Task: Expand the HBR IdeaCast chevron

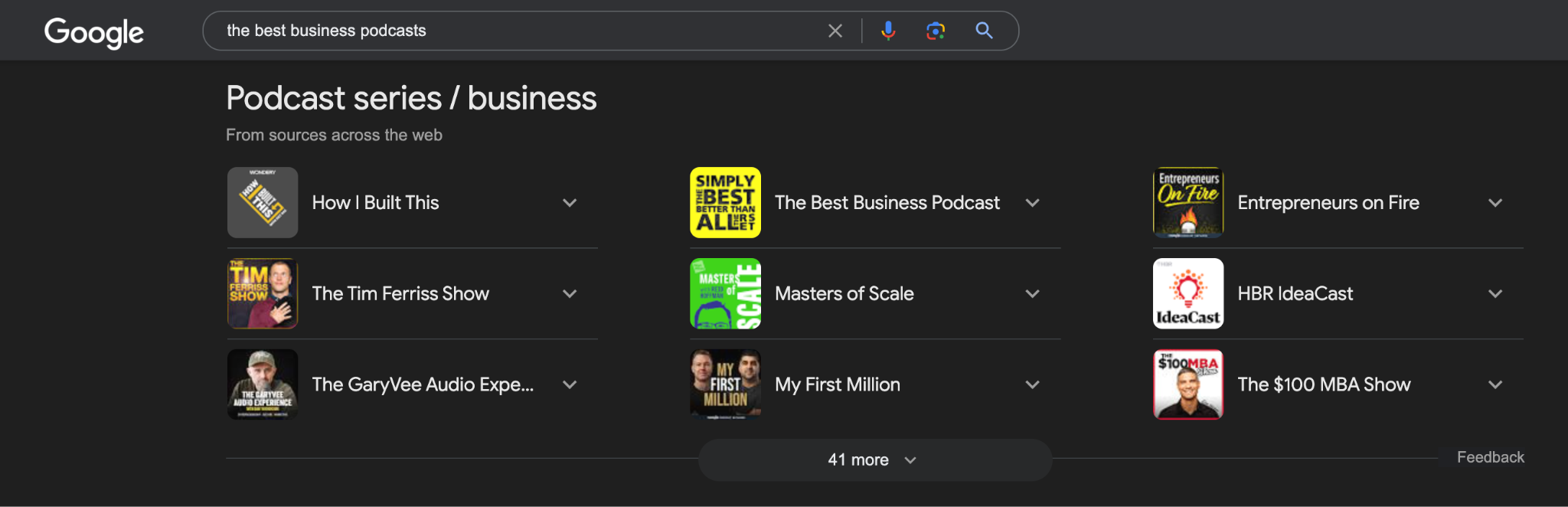Action: (x=1495, y=294)
